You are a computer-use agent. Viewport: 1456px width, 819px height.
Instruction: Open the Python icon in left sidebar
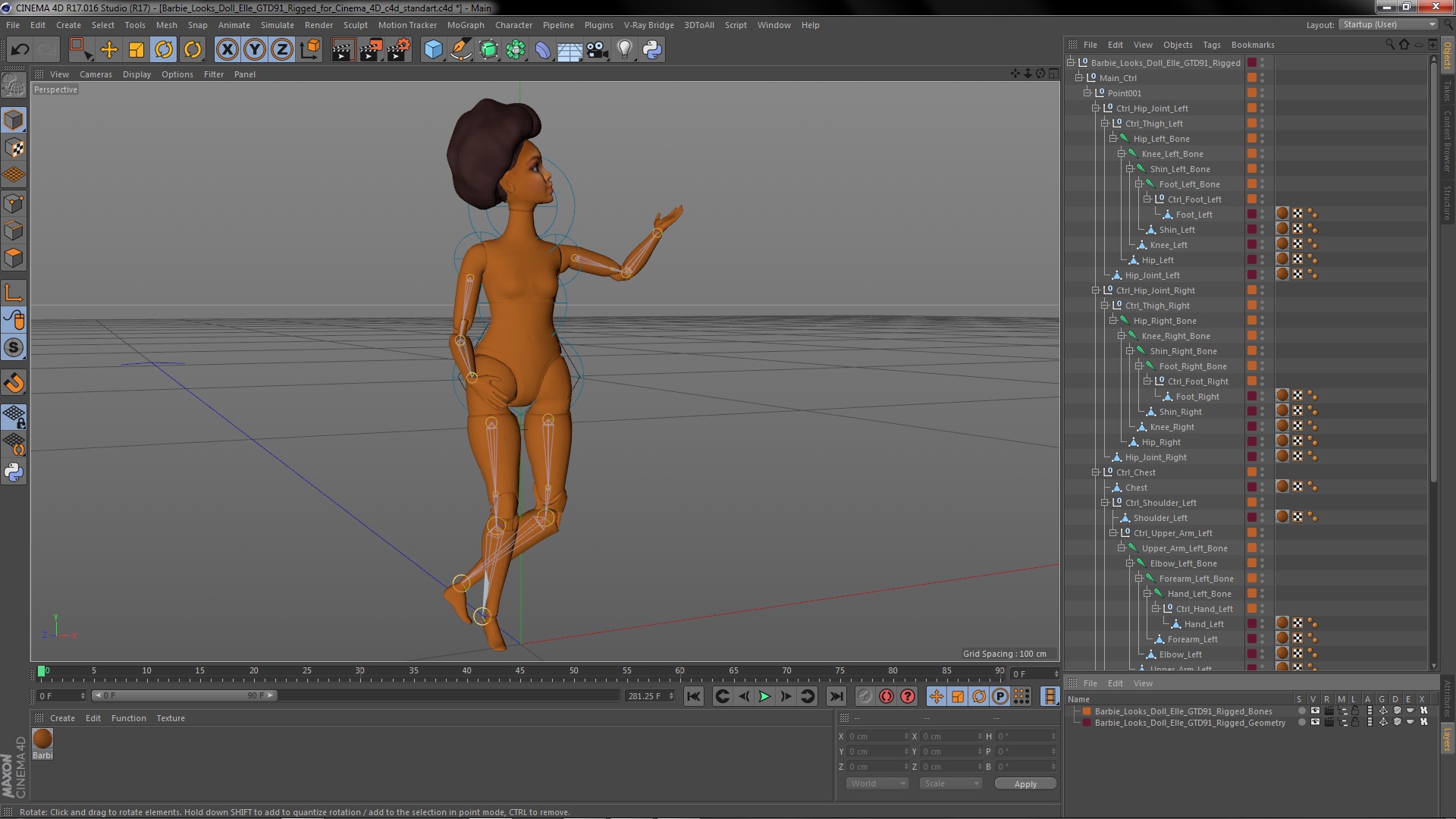(x=14, y=472)
